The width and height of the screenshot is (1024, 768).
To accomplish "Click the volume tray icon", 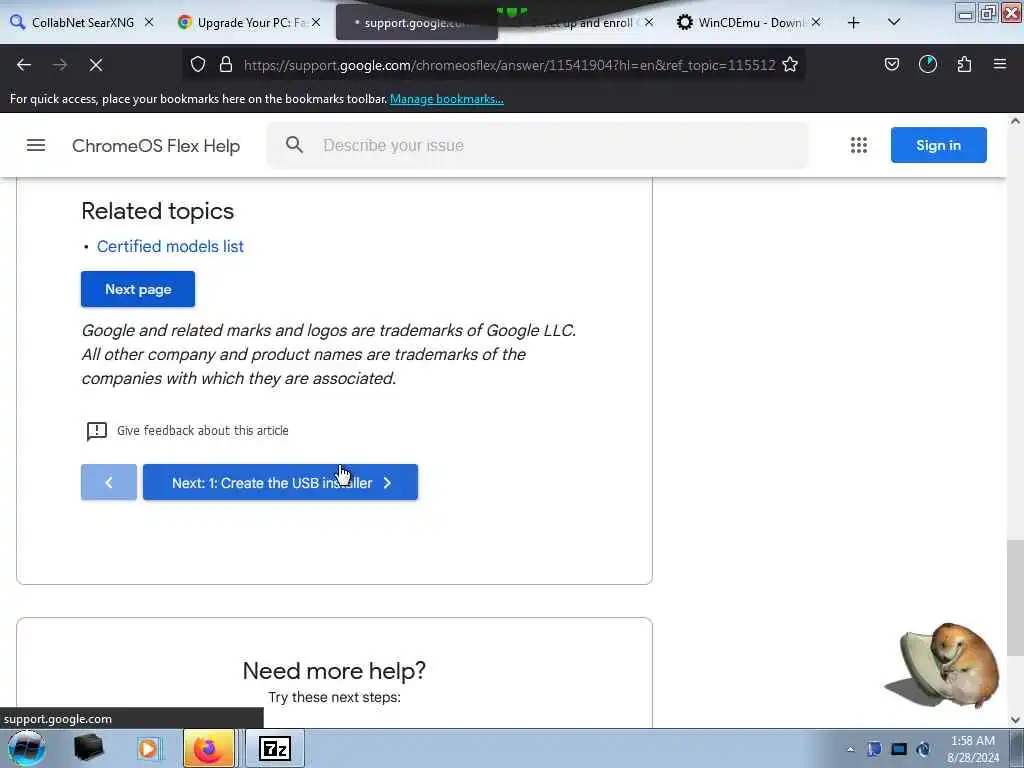I will coord(923,749).
